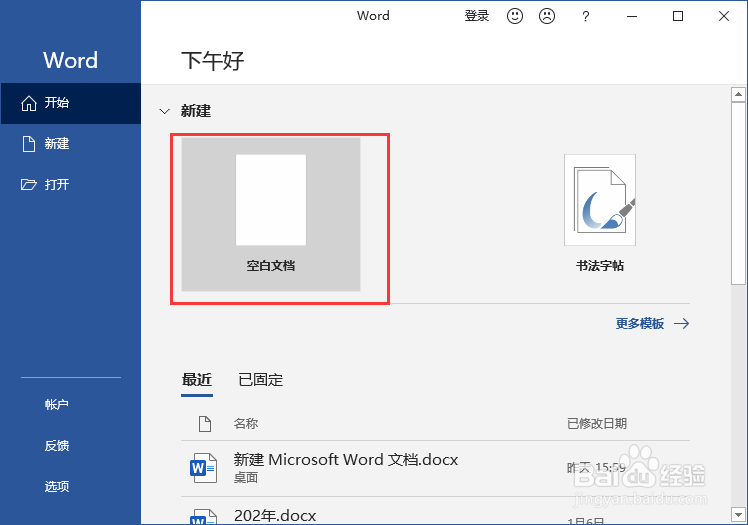Click the house icon beside 开始
Image resolution: width=748 pixels, height=525 pixels.
click(29, 103)
